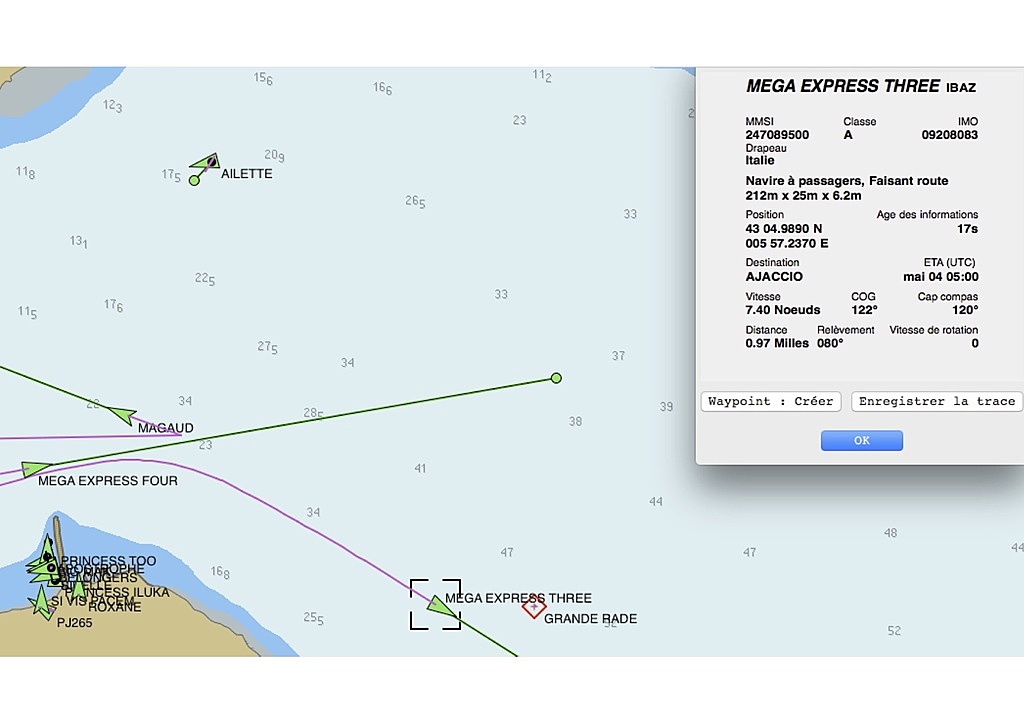Click the Relèvement value 080°
The height and width of the screenshot is (724, 1024).
[830, 343]
